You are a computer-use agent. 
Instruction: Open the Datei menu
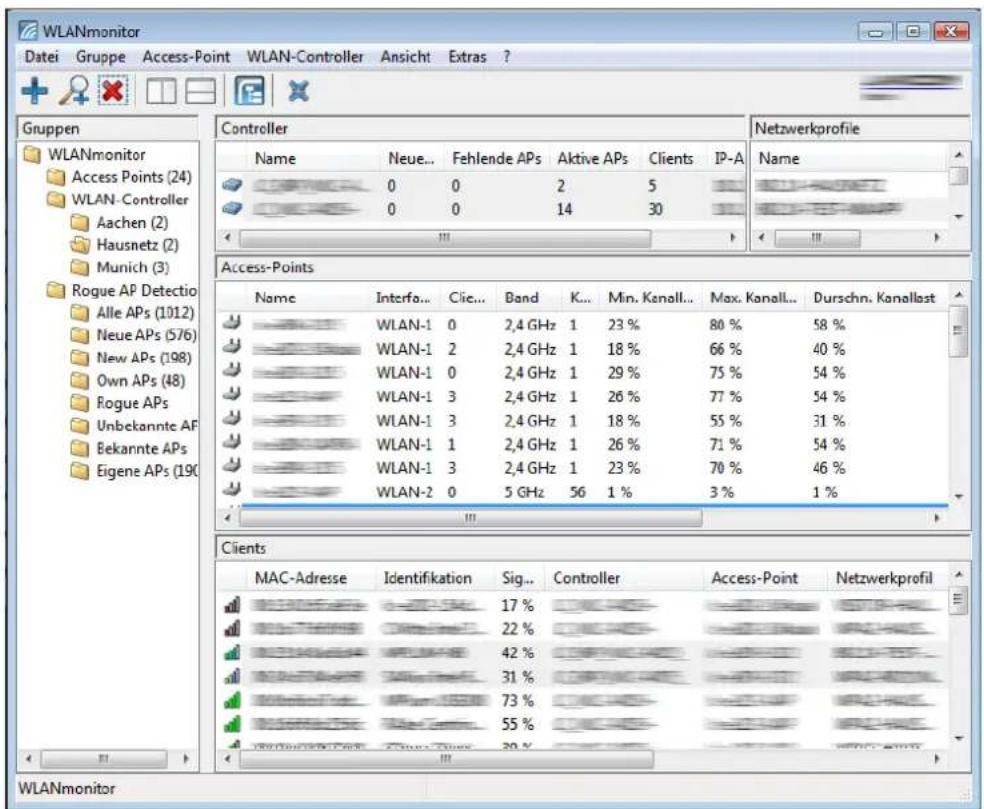[41, 56]
